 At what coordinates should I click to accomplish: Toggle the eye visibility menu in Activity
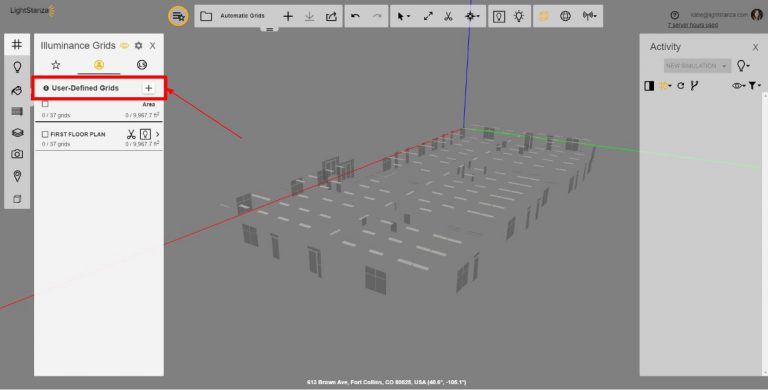pyautogui.click(x=739, y=86)
